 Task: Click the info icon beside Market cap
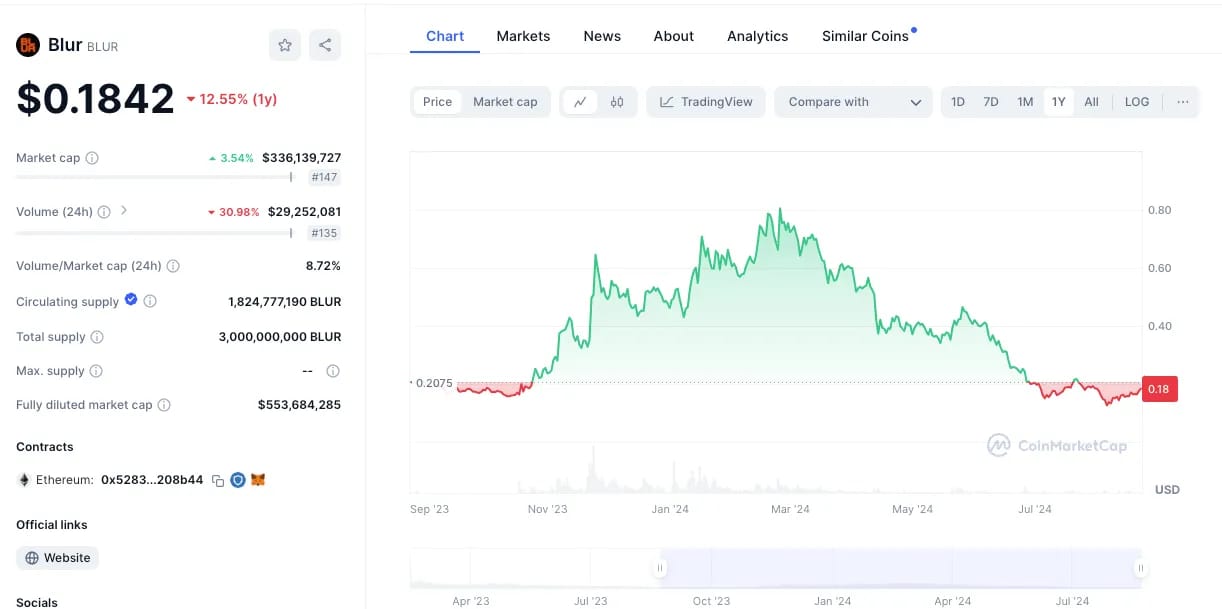pos(92,158)
